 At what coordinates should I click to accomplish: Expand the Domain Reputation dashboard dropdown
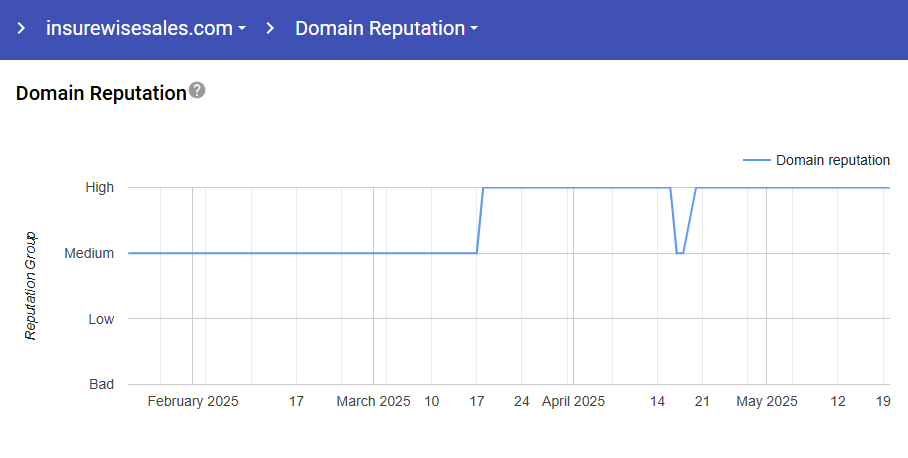(386, 29)
